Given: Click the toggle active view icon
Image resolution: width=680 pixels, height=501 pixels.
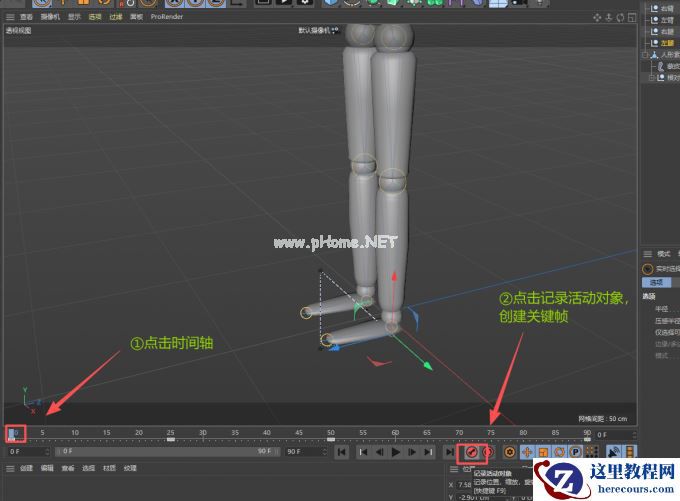Looking at the screenshot, I should pos(632,17).
